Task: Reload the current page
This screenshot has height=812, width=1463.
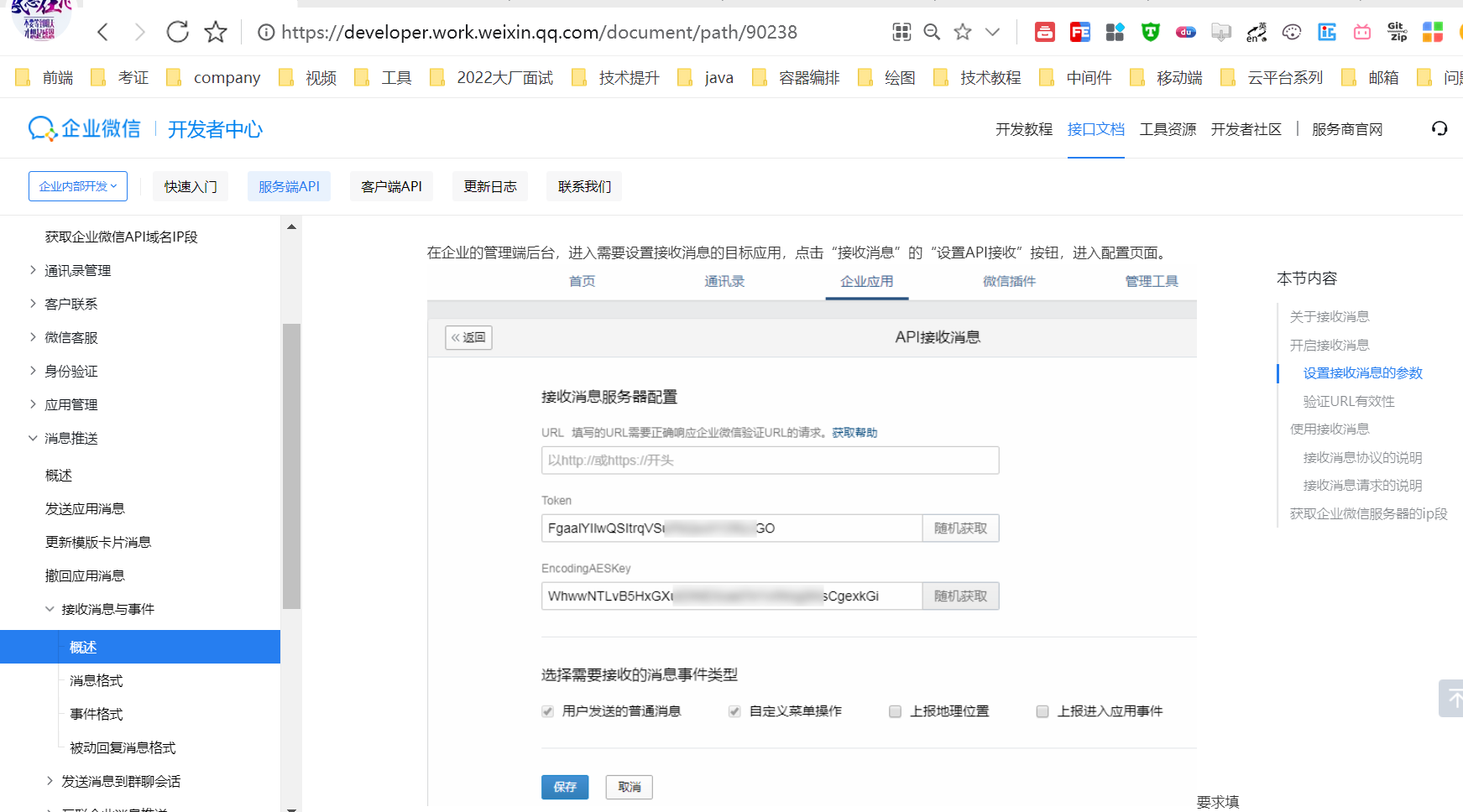Action: (178, 32)
